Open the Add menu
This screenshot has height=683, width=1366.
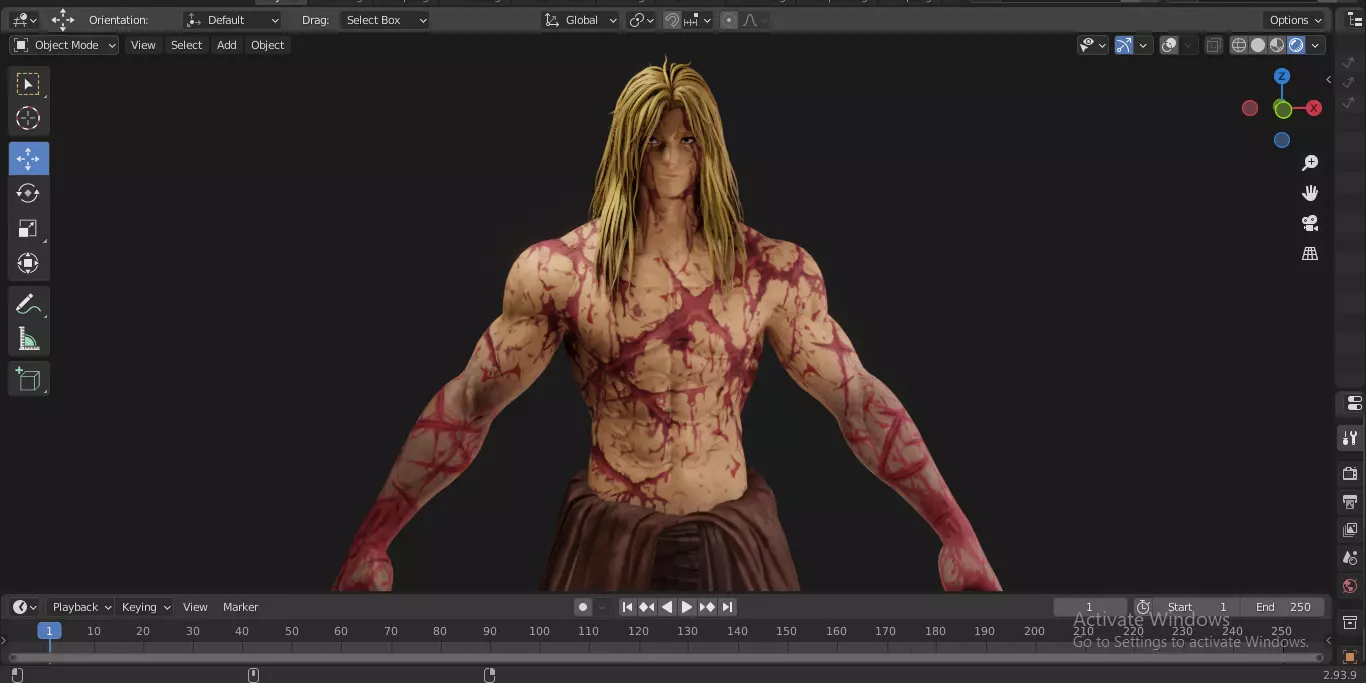pos(227,45)
